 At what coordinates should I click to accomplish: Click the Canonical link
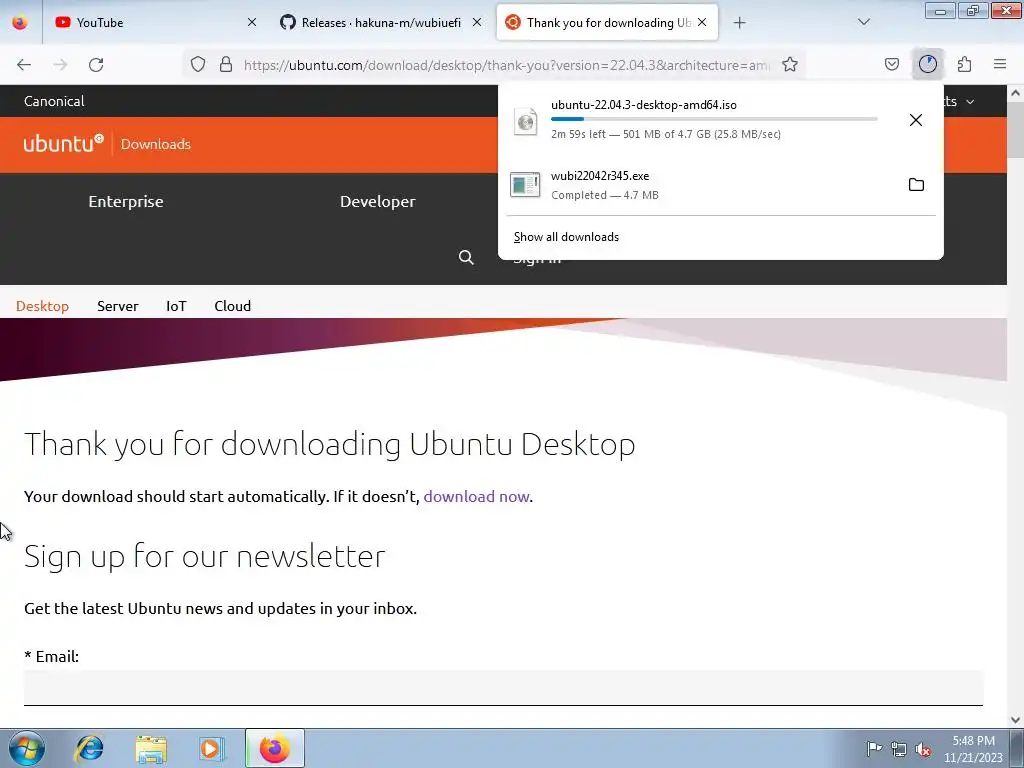(x=54, y=101)
